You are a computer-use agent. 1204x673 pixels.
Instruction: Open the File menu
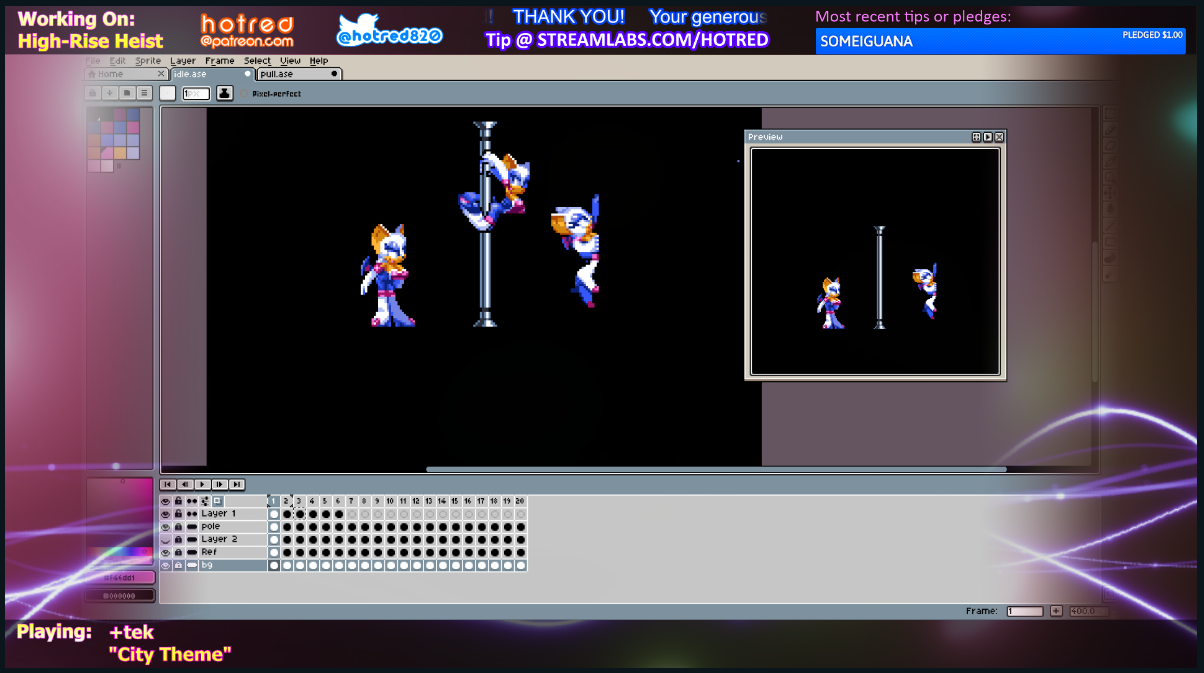(x=92, y=61)
